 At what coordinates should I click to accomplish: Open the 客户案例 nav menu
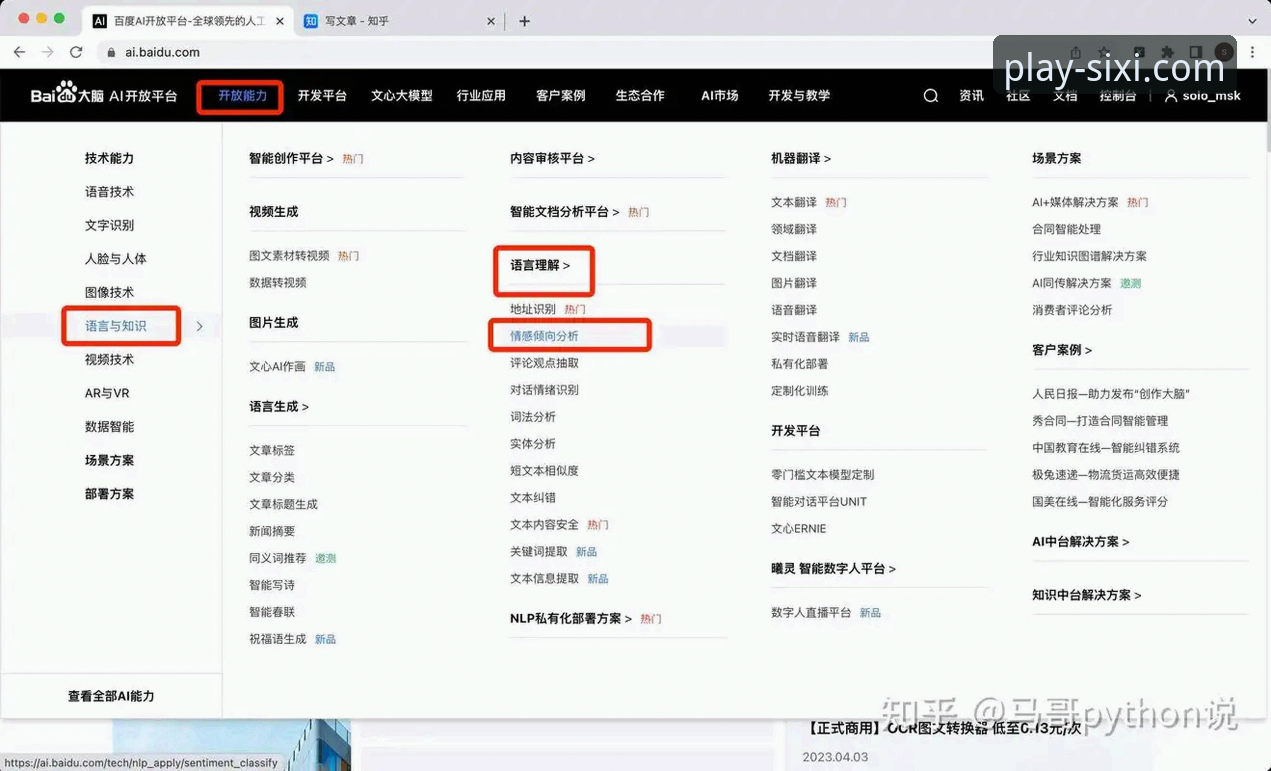pos(561,96)
